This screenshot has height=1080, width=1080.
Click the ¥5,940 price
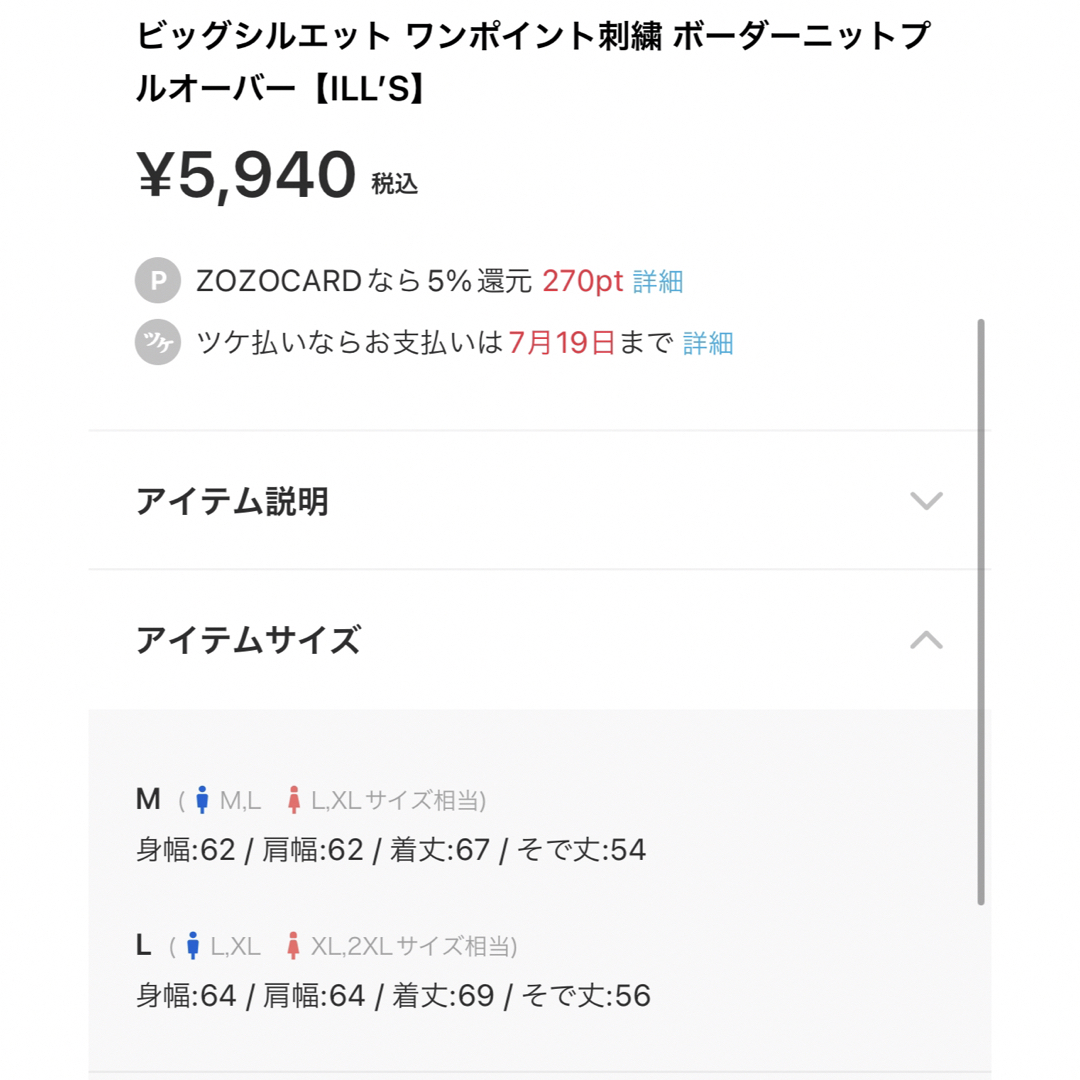pos(246,175)
